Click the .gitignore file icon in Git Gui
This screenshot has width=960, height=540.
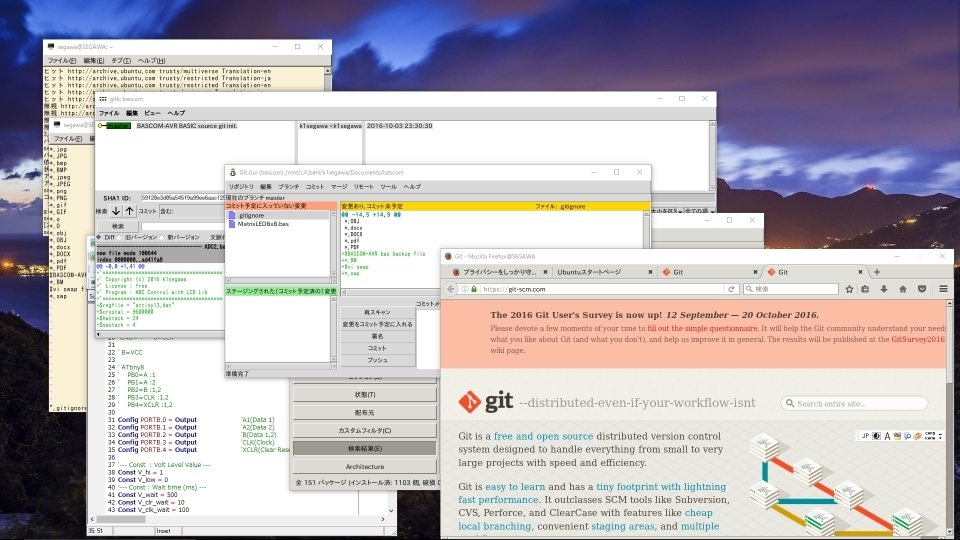pos(232,216)
